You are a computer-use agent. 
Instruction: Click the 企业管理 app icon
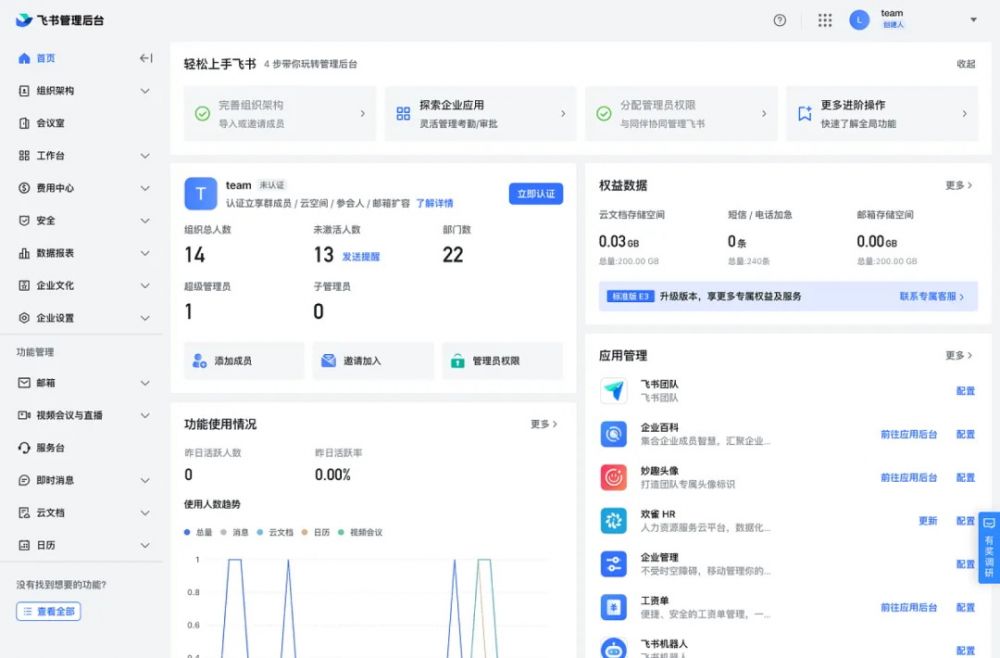[614, 564]
